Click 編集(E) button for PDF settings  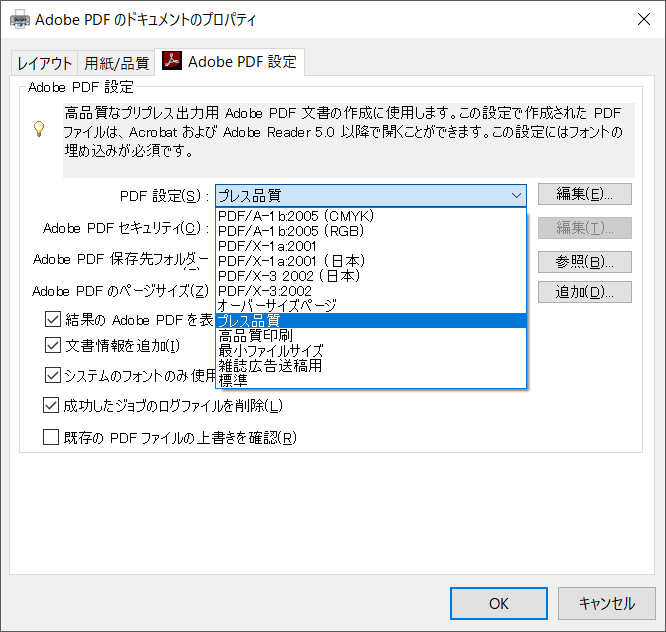tap(584, 194)
